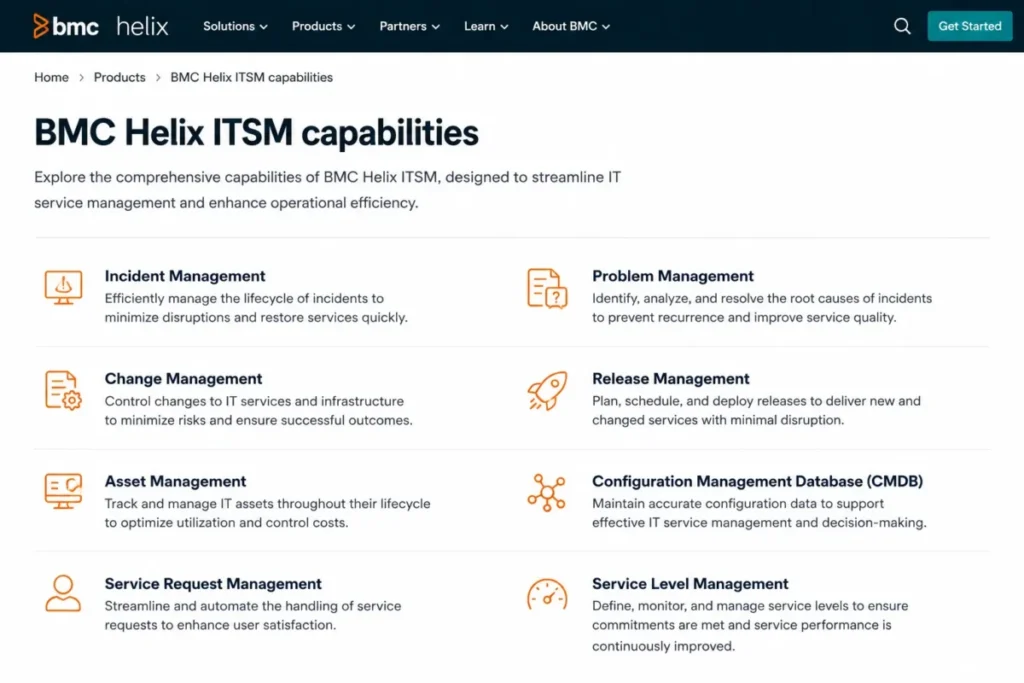The image size is (1024, 683).
Task: Click the Get Started button
Action: point(970,26)
